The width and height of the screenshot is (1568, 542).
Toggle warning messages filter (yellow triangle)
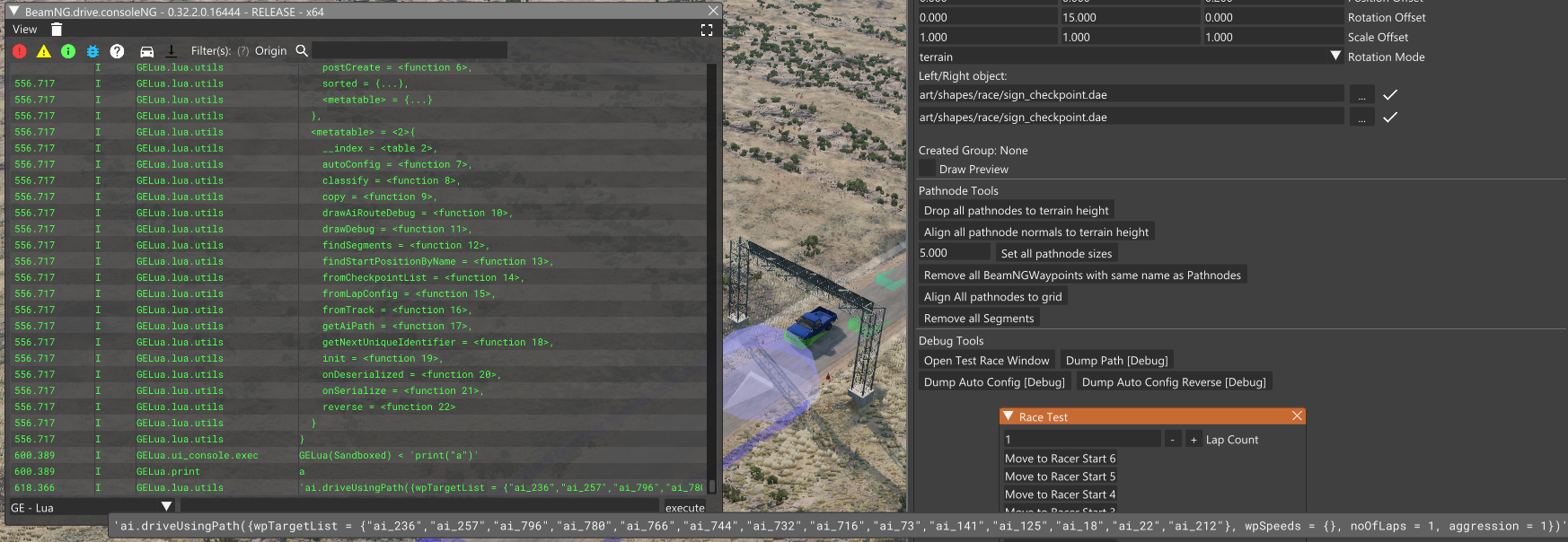click(44, 51)
